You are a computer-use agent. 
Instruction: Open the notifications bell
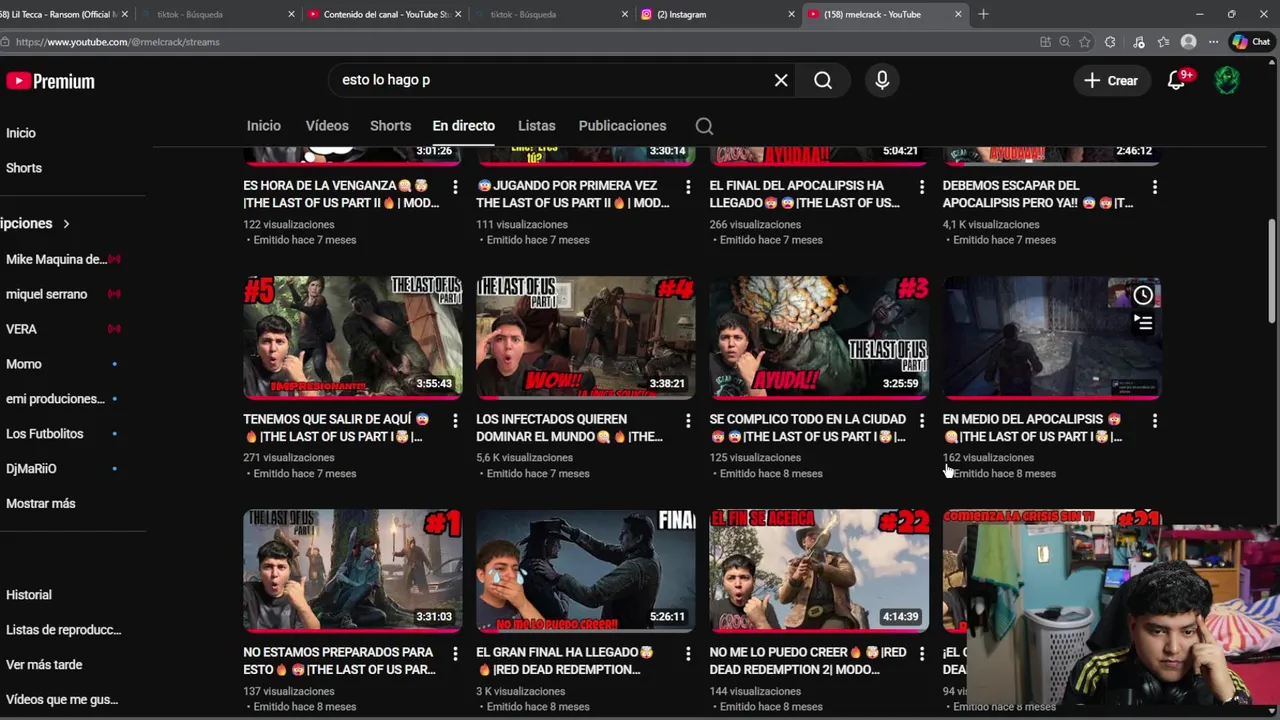(x=1177, y=81)
